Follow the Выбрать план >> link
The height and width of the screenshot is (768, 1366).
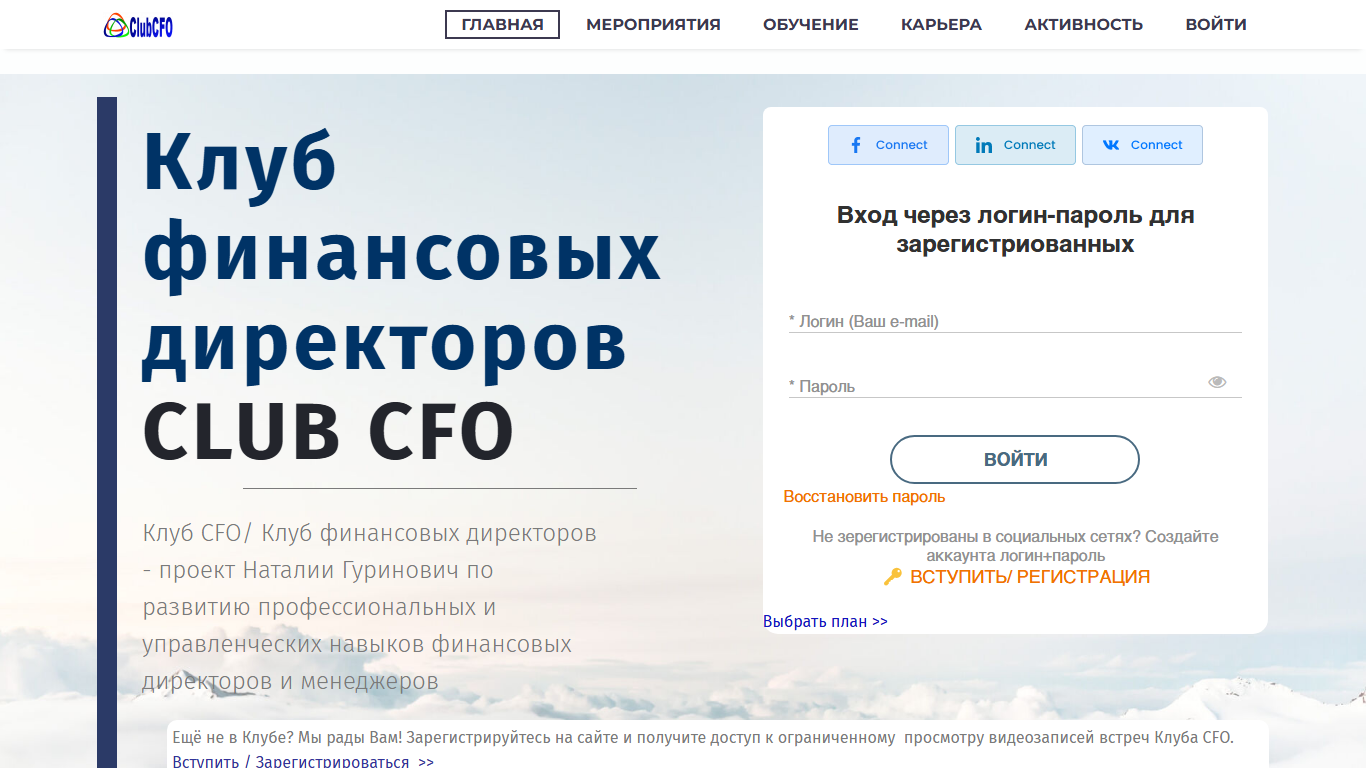tap(825, 622)
